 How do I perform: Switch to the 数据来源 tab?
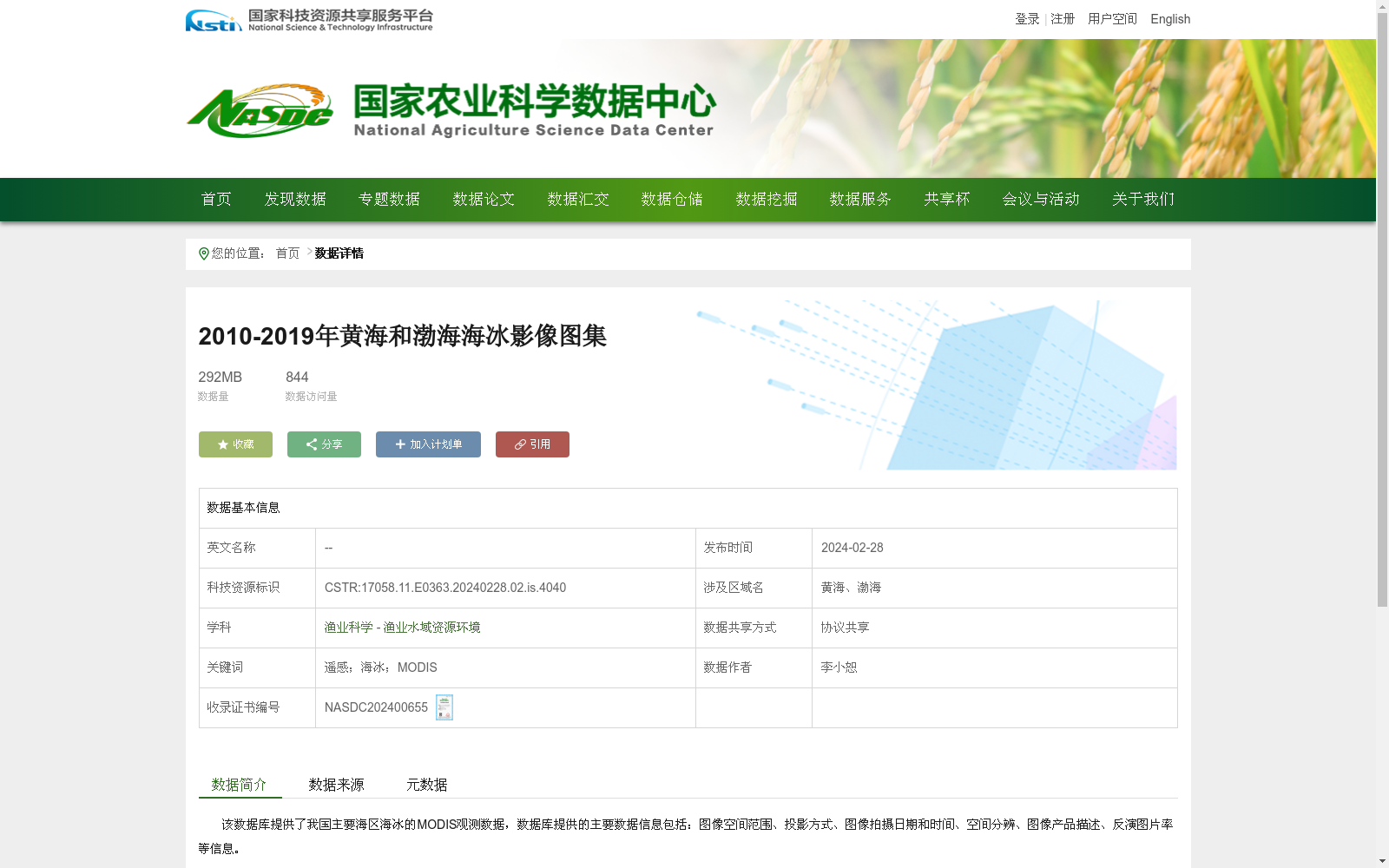pos(337,785)
